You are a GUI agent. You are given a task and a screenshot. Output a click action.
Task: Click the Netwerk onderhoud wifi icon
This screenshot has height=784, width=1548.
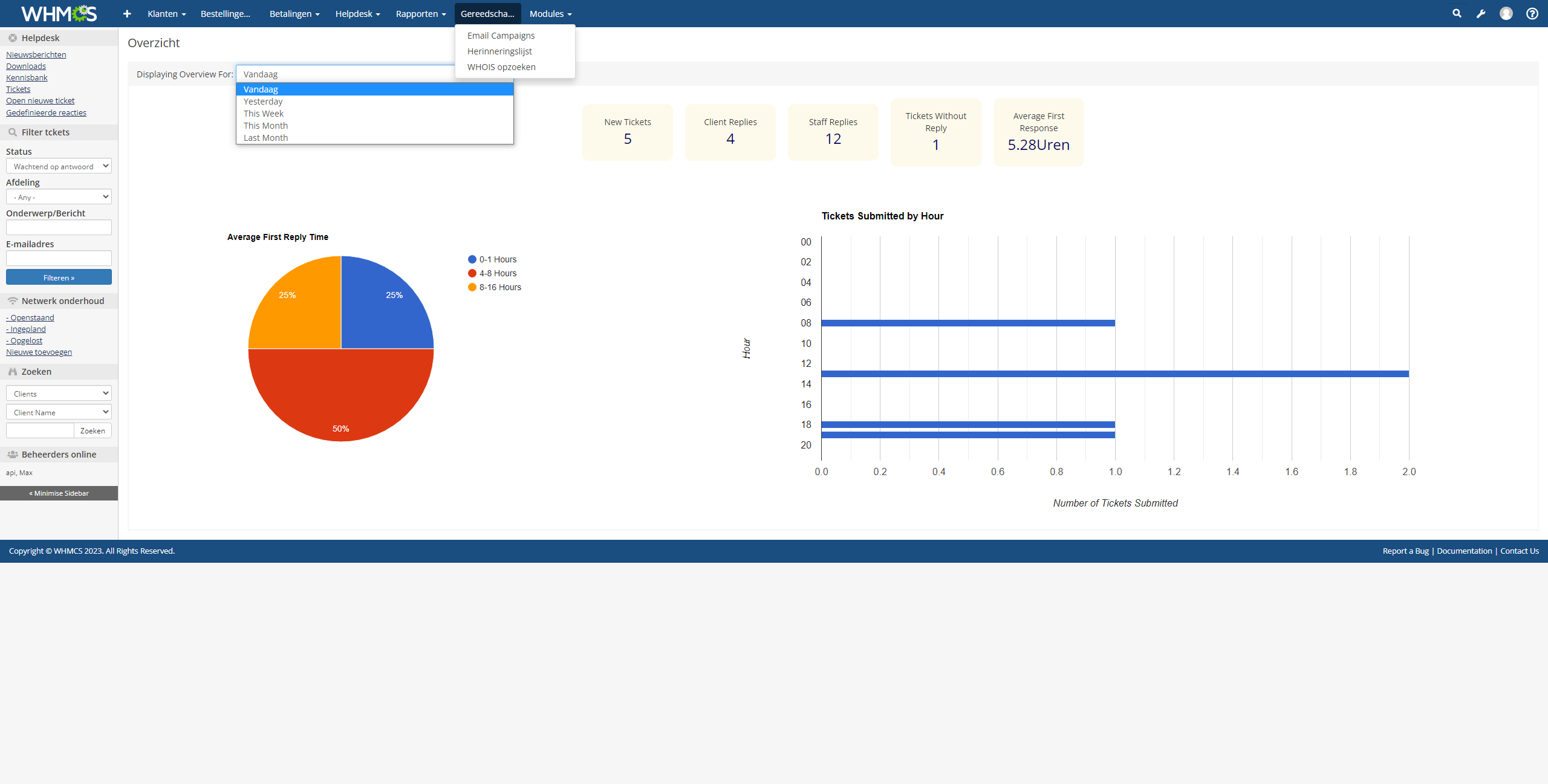(x=13, y=301)
